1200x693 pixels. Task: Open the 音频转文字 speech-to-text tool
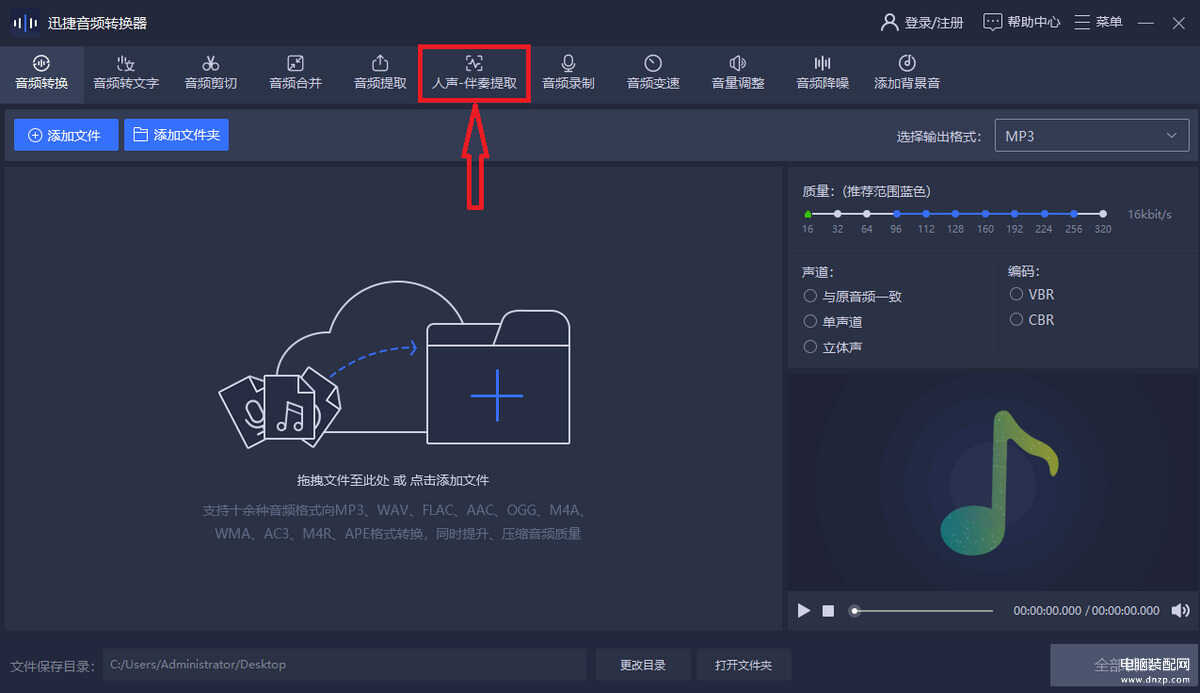click(x=126, y=72)
